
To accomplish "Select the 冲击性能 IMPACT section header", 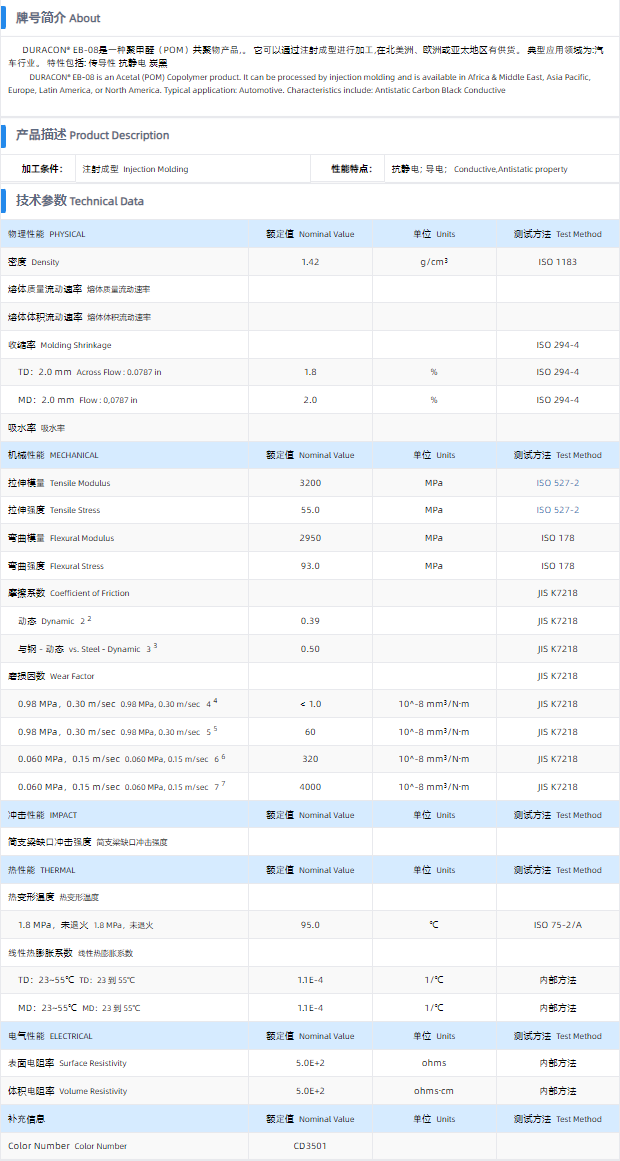I will [x=42, y=815].
